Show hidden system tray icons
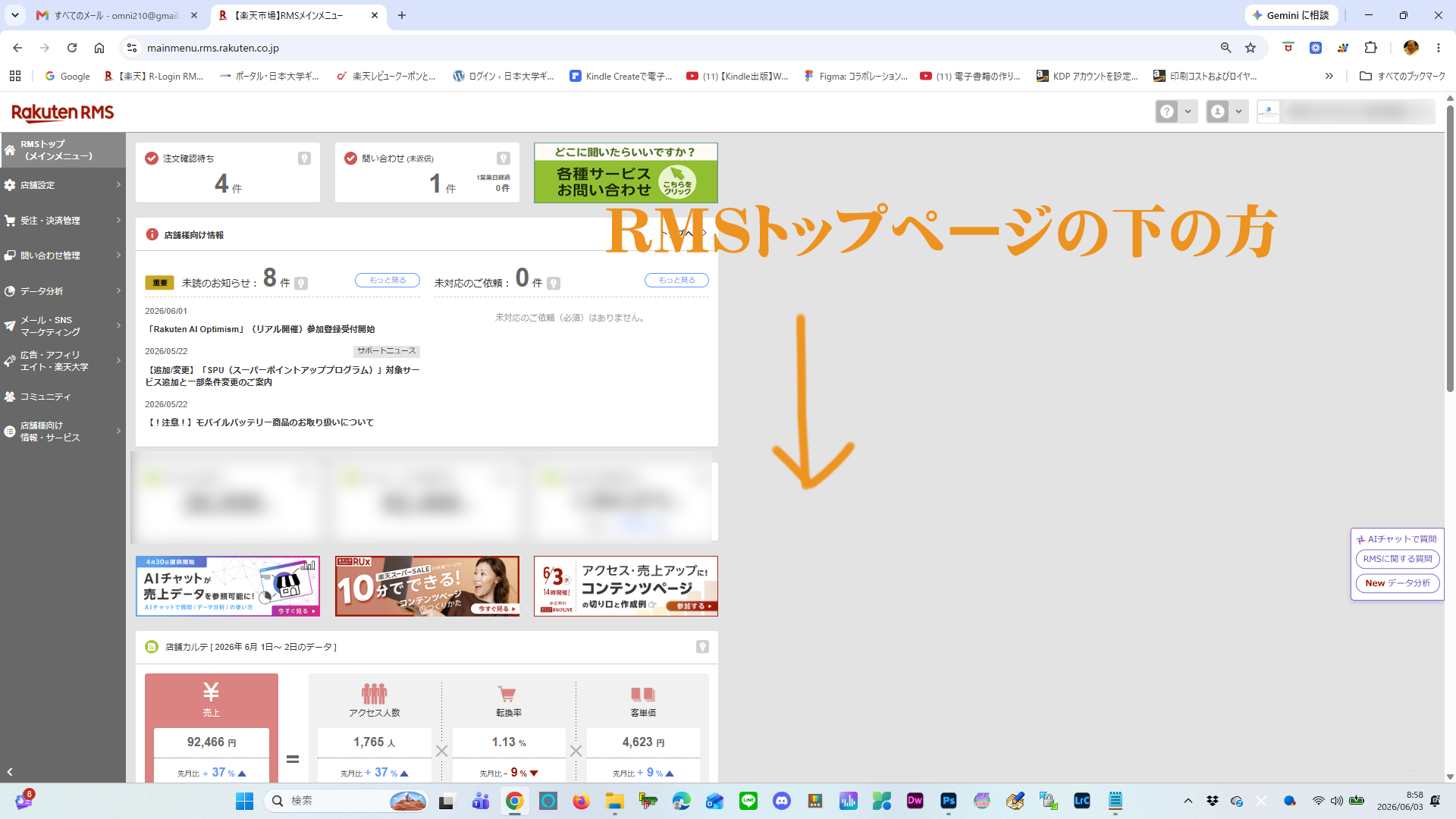Image resolution: width=1456 pixels, height=819 pixels. (1188, 801)
